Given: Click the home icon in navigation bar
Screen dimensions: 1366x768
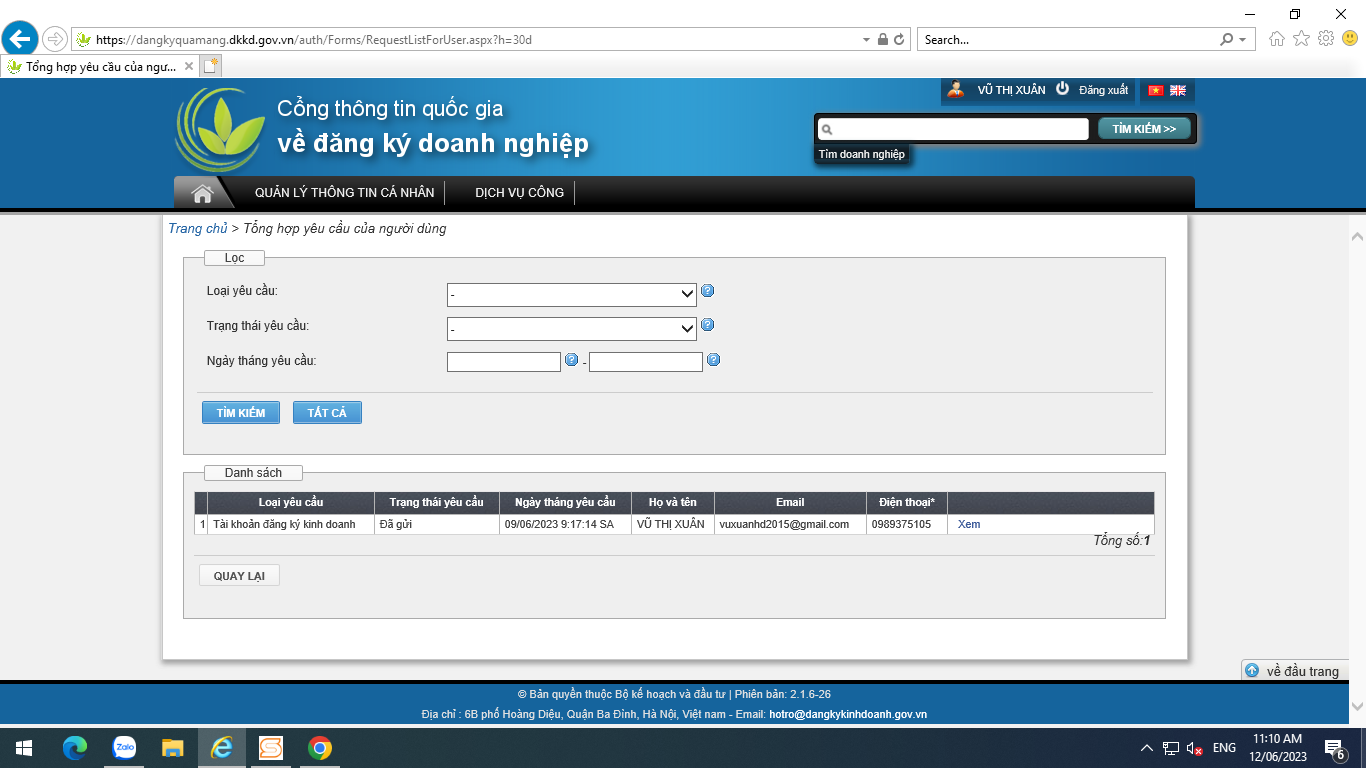Looking at the screenshot, I should [x=203, y=193].
